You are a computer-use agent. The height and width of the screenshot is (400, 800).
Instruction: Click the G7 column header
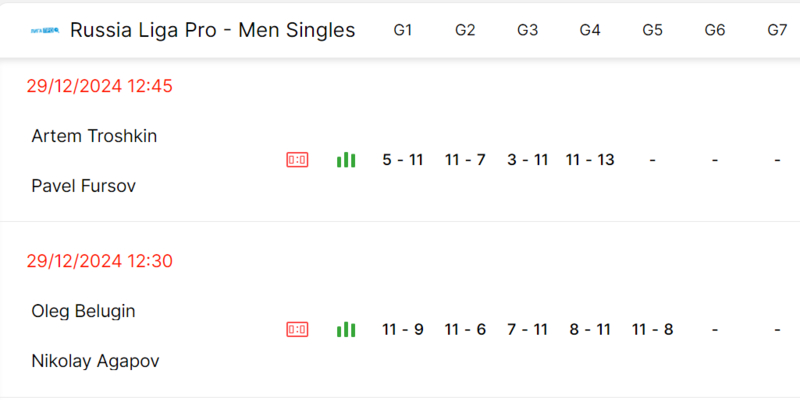(x=777, y=31)
